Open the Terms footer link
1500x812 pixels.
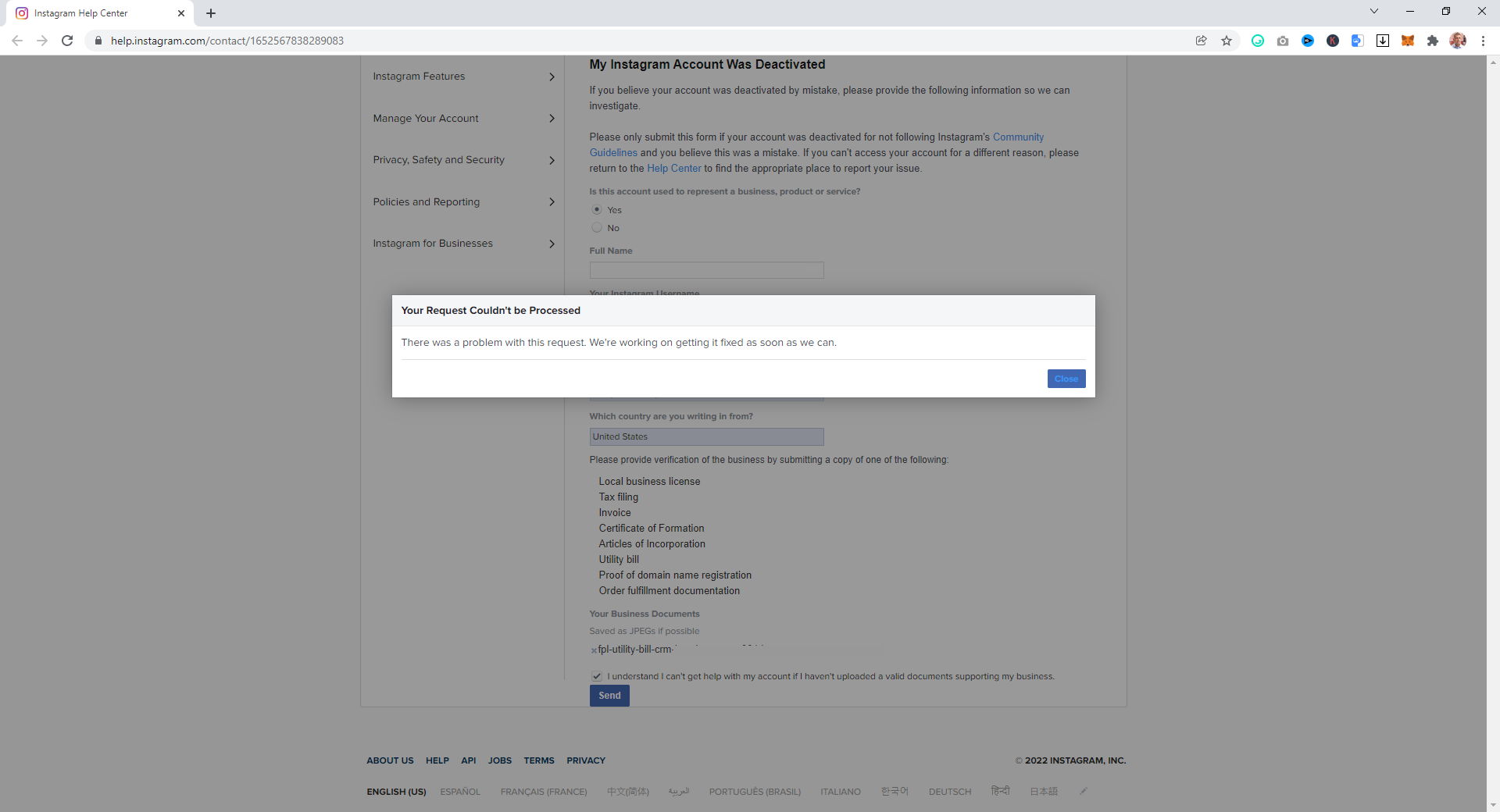[539, 760]
